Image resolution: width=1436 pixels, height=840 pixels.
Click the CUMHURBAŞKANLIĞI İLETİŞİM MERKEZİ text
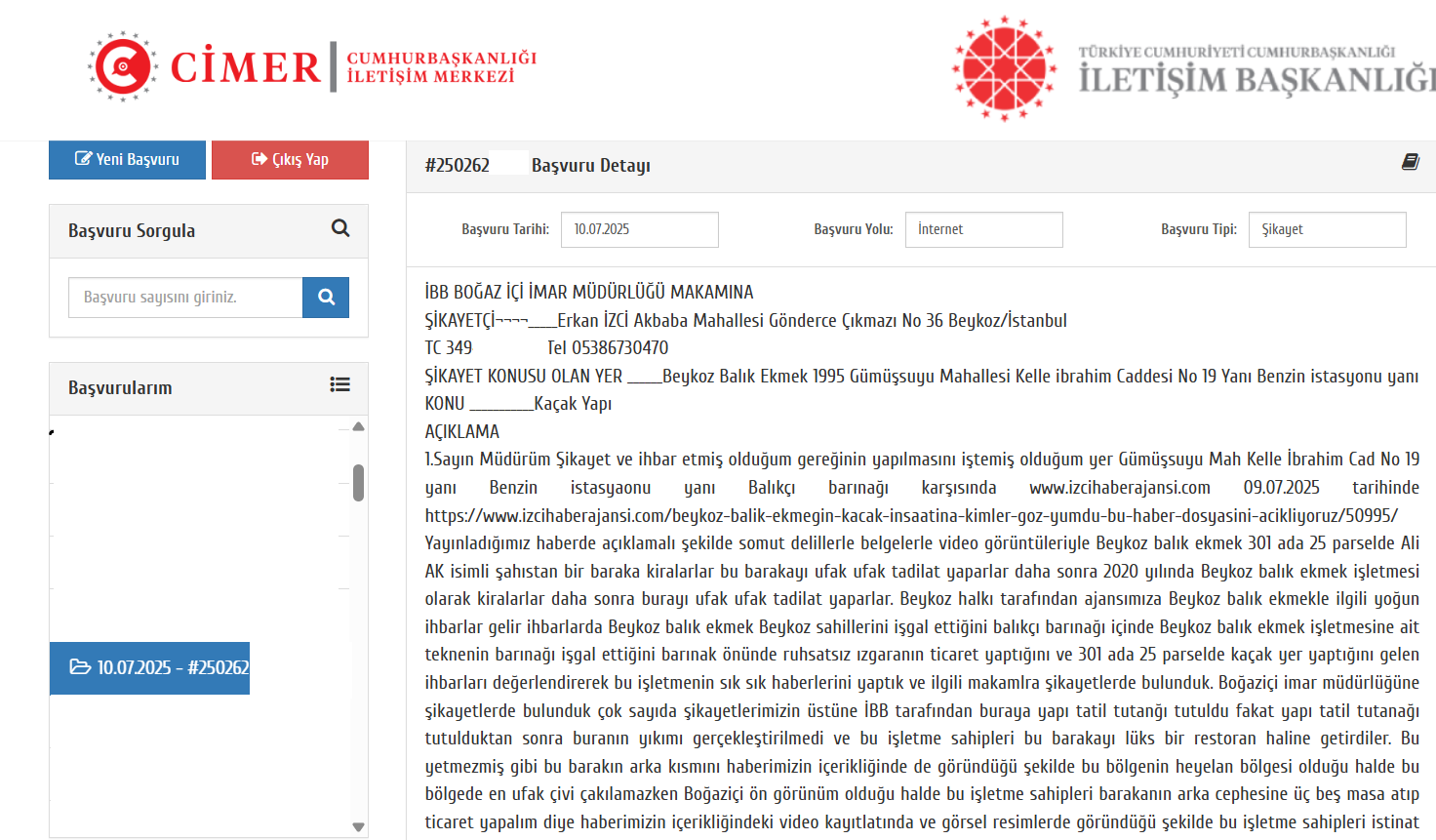[441, 67]
